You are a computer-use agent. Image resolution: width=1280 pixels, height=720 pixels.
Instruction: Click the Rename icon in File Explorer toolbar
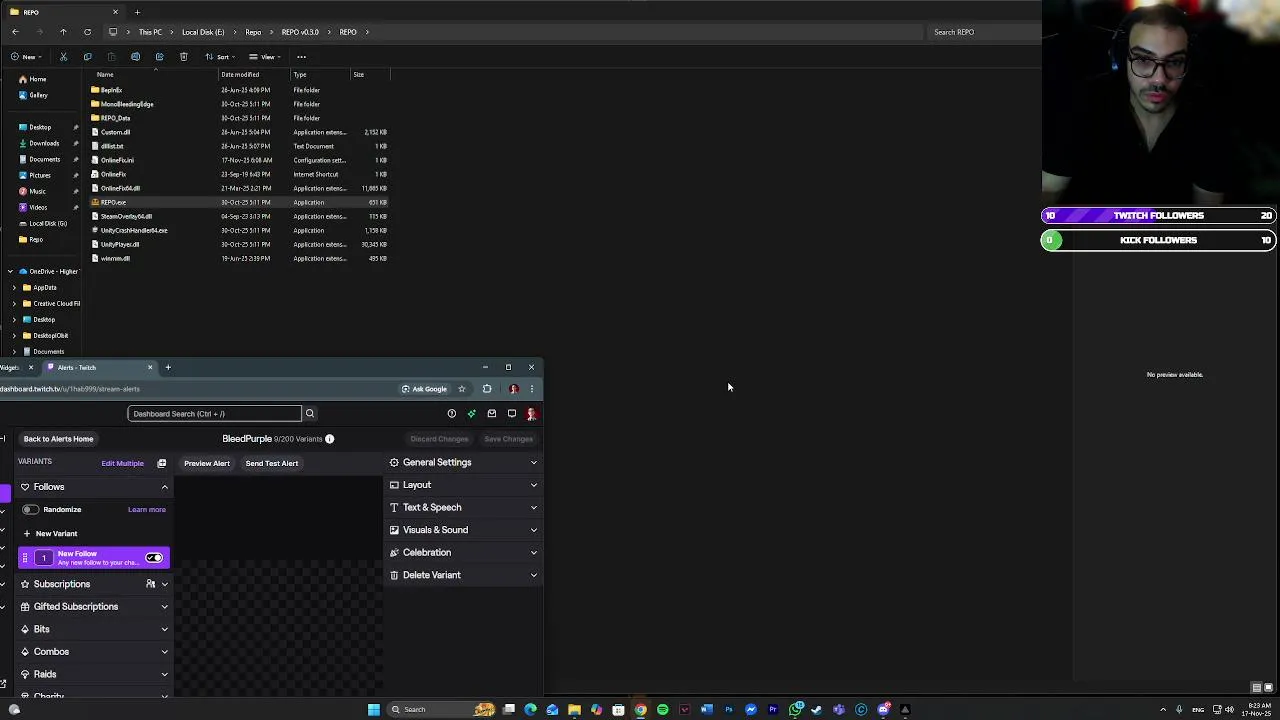pos(135,57)
